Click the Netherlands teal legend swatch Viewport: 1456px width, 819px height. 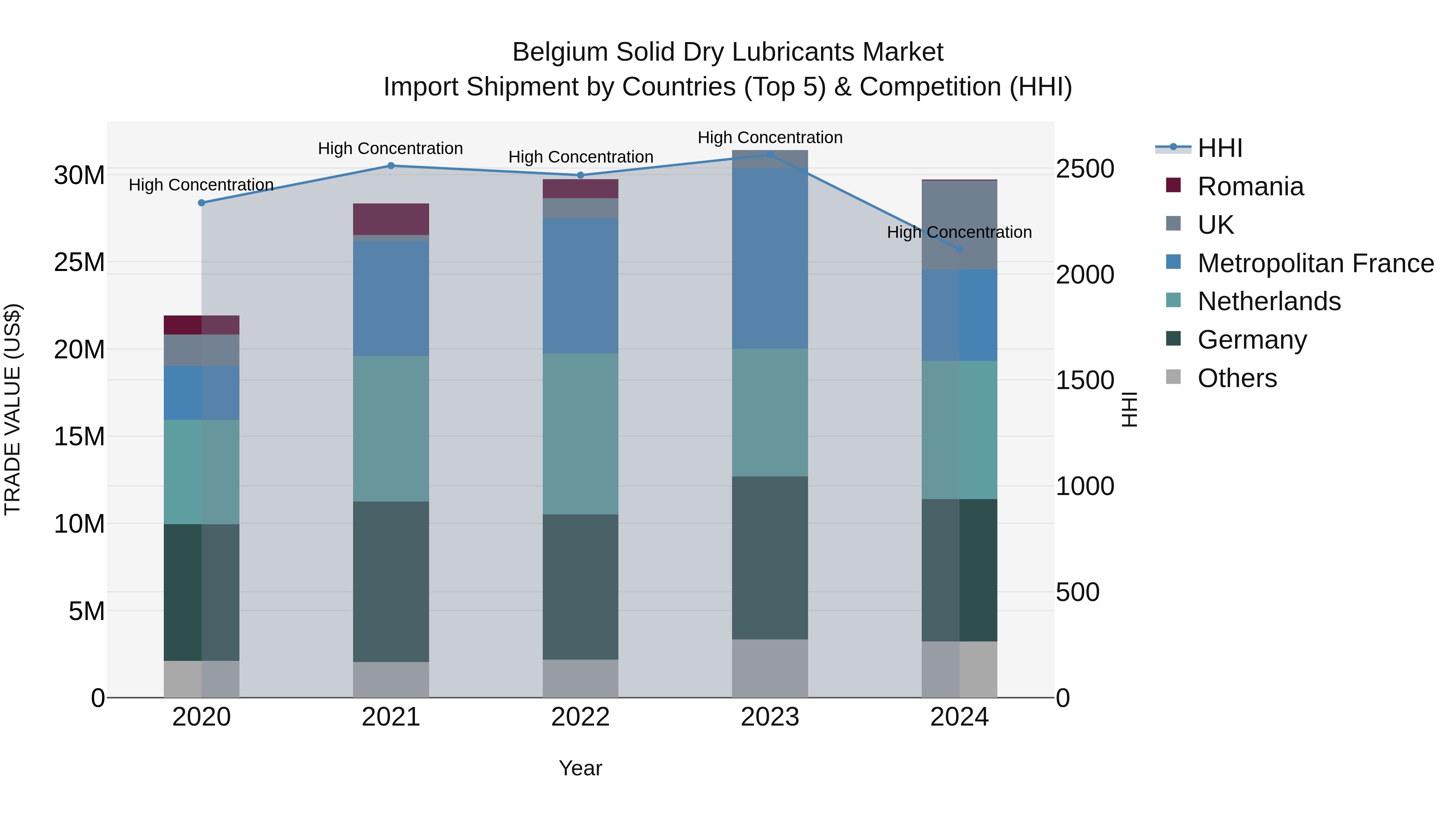[1173, 300]
